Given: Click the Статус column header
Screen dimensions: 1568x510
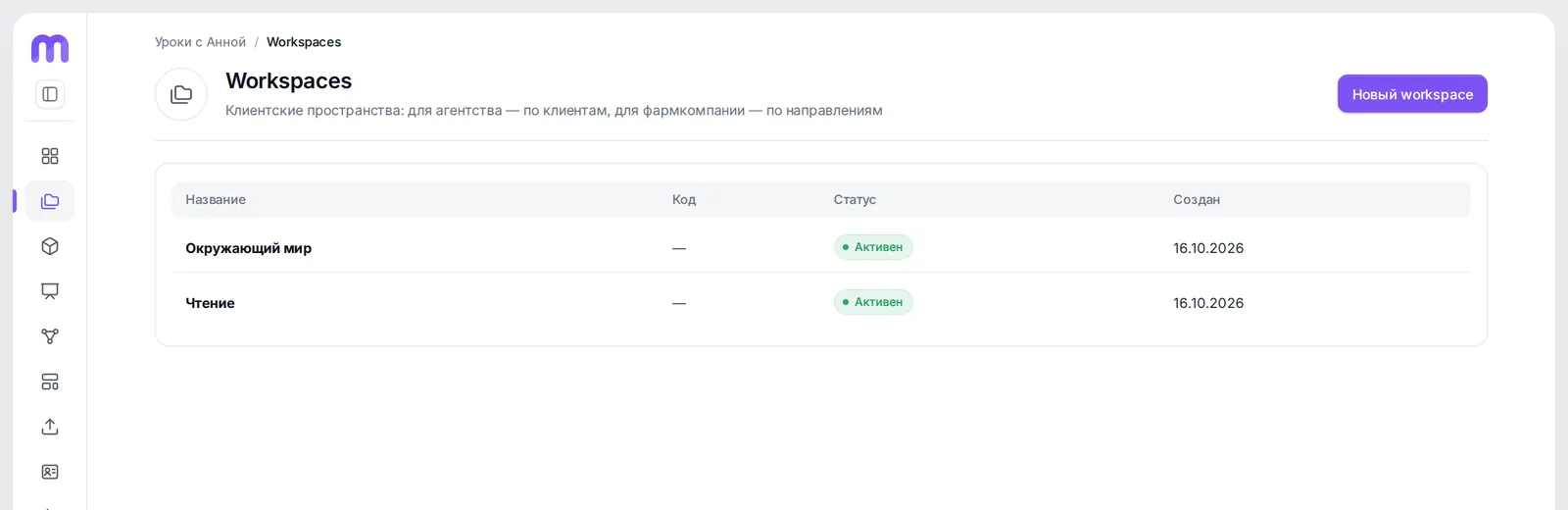Looking at the screenshot, I should [x=855, y=199].
